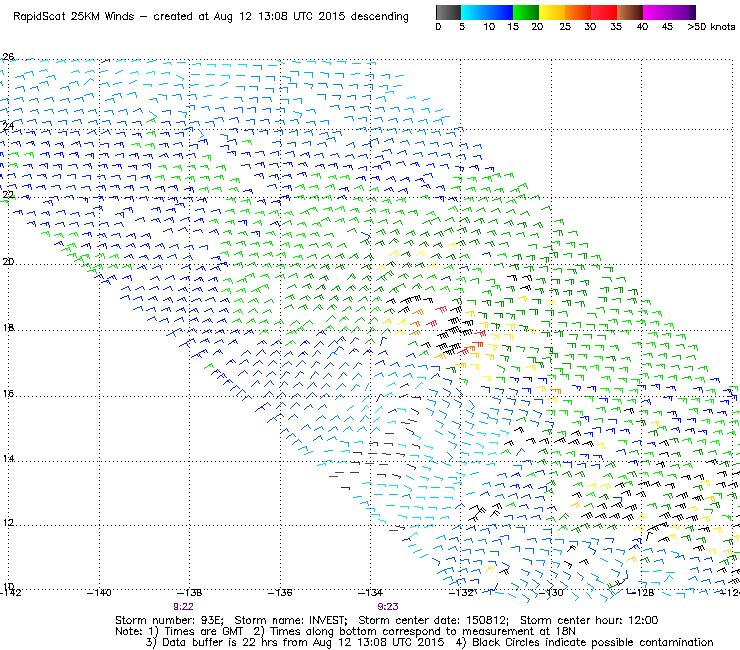Viewport: 740px width, 650px height.
Task: Click the '15' label under the color scale
Action: click(513, 27)
